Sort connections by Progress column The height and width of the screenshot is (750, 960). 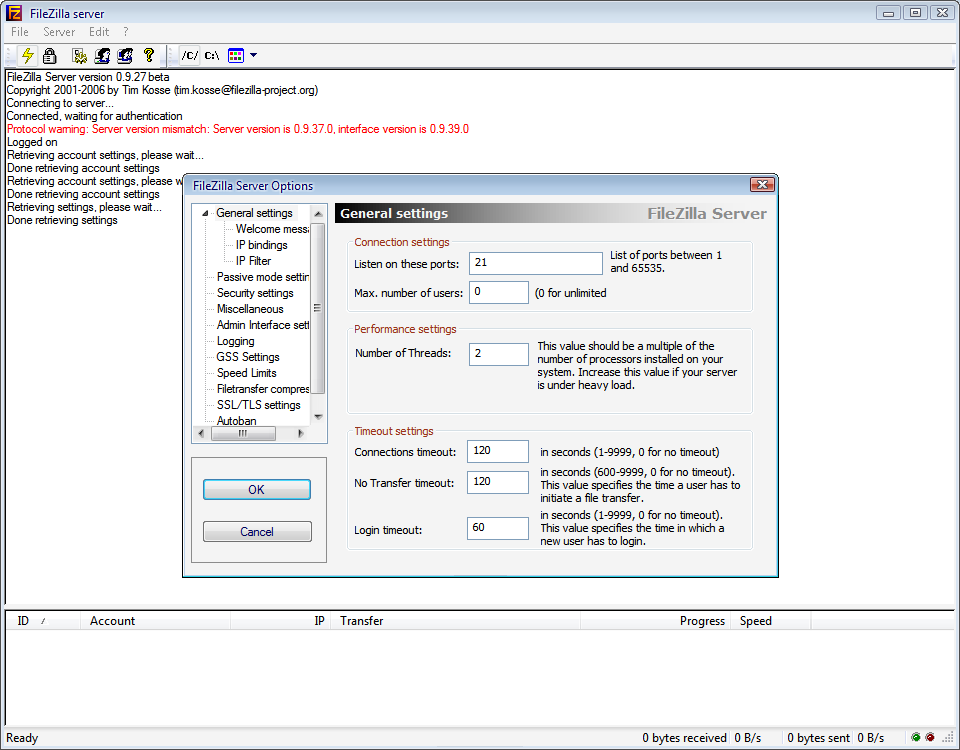[655, 621]
